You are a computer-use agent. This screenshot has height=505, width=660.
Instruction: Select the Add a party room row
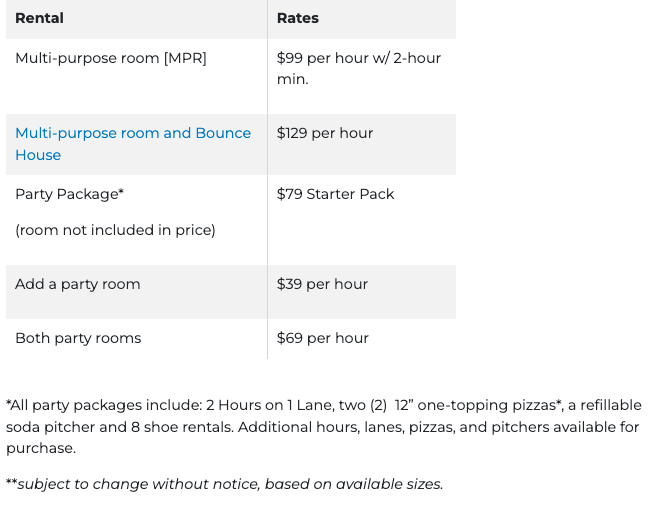tap(78, 284)
